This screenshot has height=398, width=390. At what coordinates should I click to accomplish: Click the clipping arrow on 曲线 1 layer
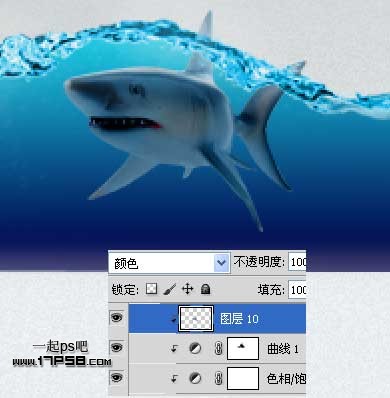pos(174,349)
